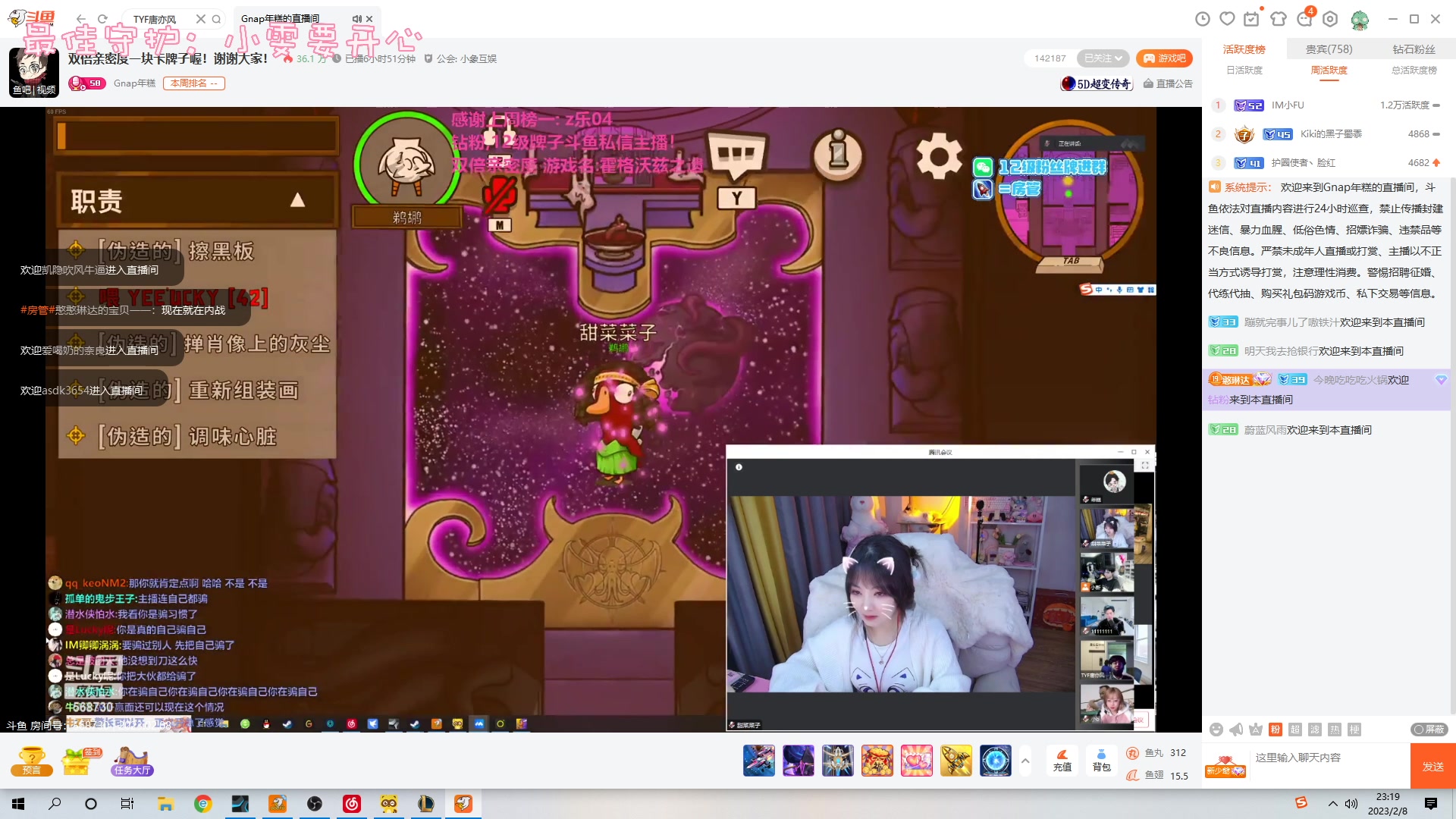Open the 本周排名 weekly ranking selector
The width and height of the screenshot is (1456, 819).
(193, 83)
